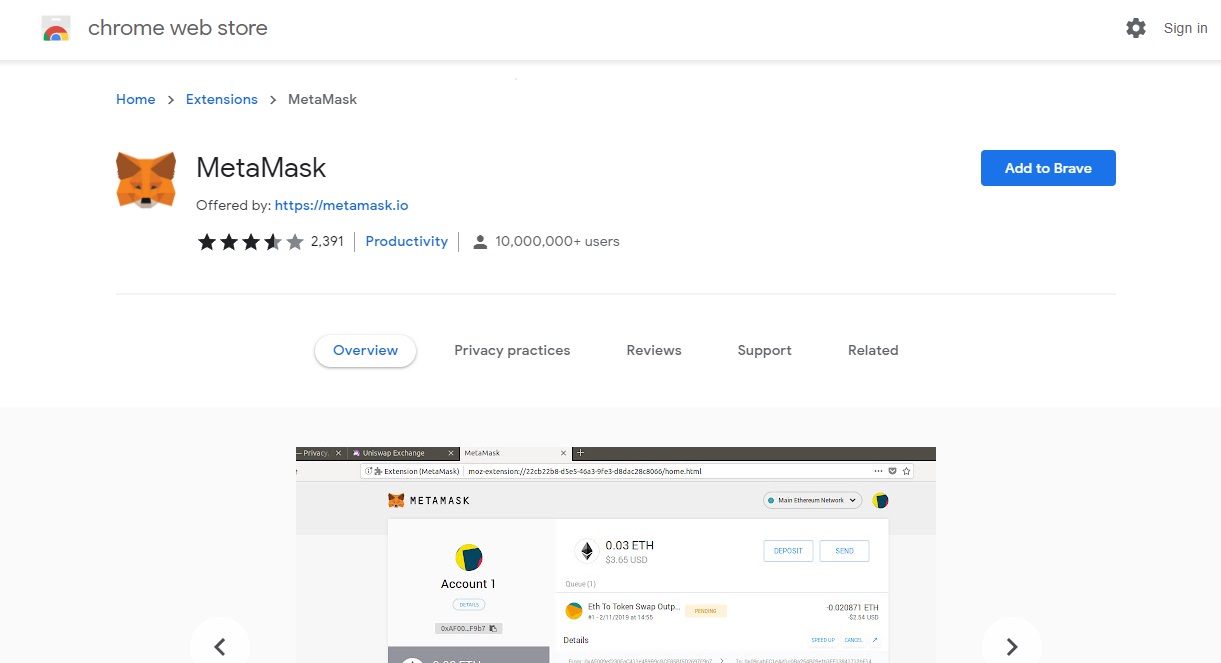
Task: Click the MetaMask fox logo
Action: (x=146, y=180)
